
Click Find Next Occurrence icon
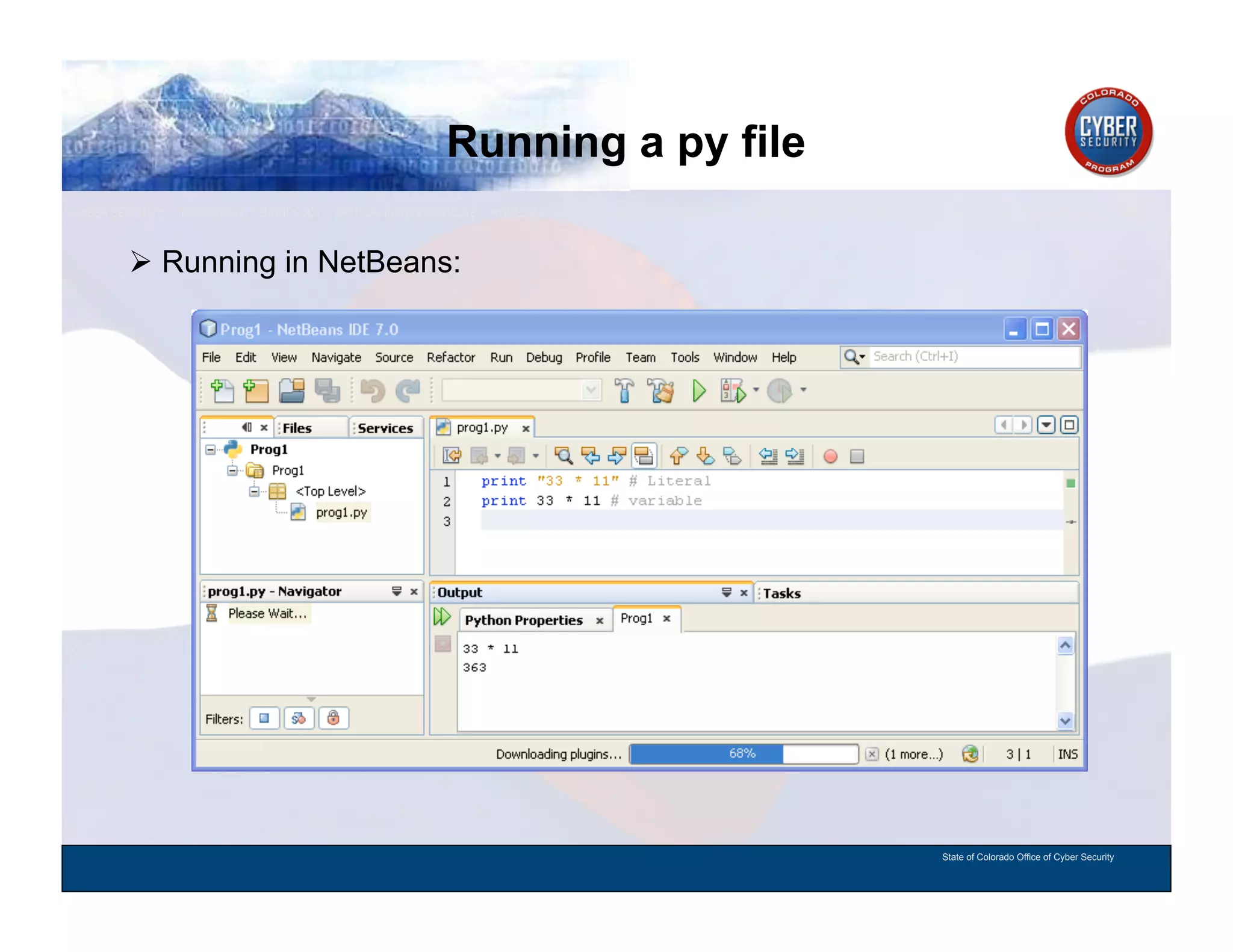point(616,456)
